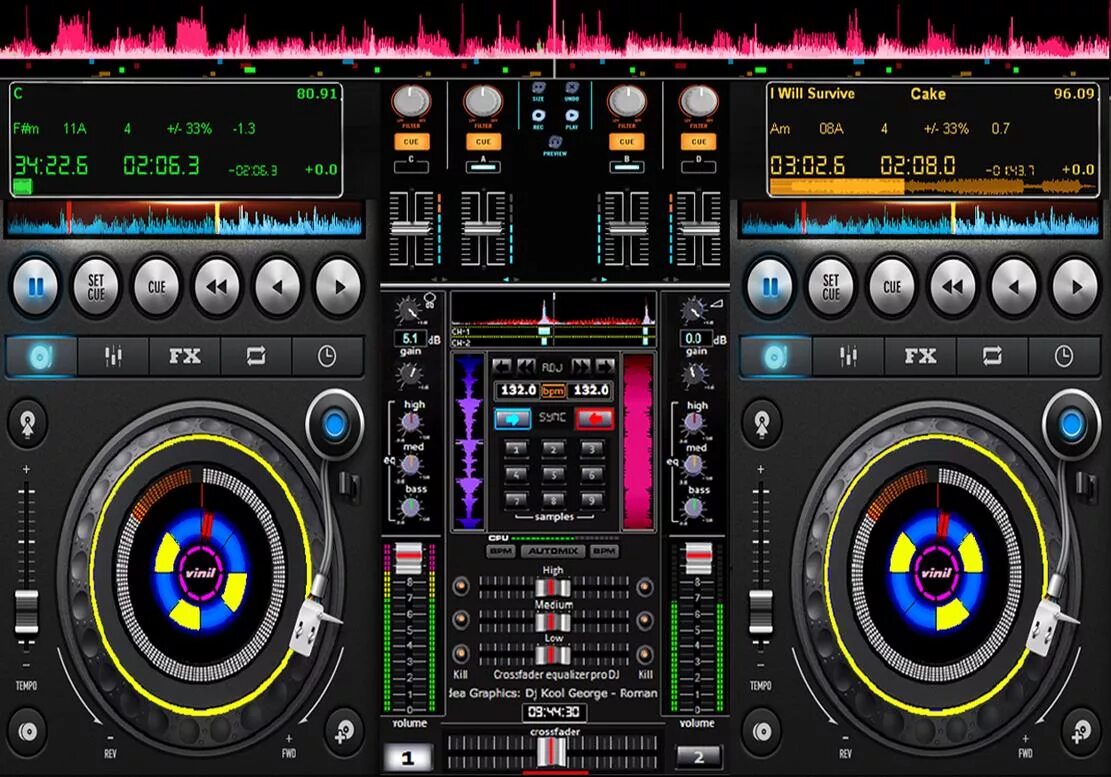
Task: Click the Low crossfader equalizer slider
Action: [553, 654]
